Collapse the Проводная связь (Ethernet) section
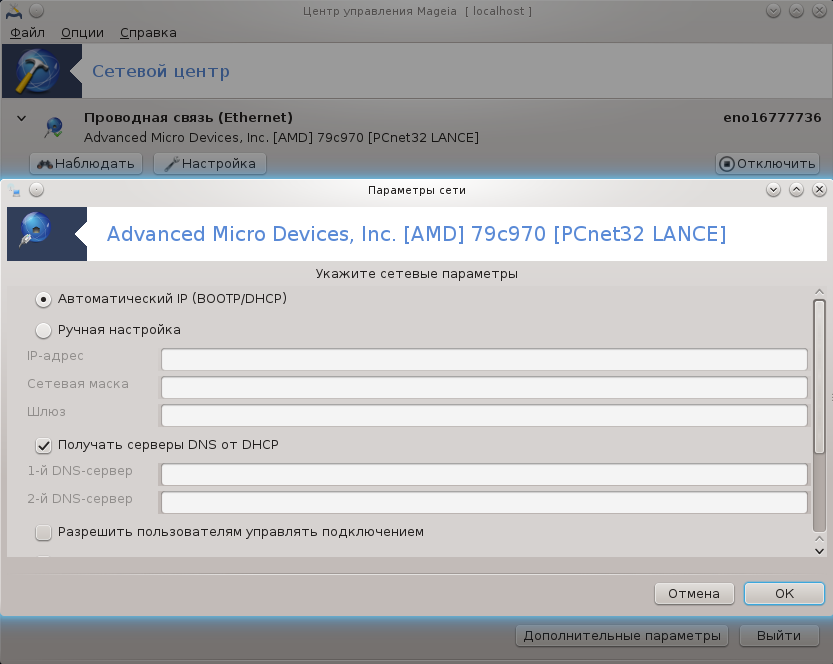The height and width of the screenshot is (664, 833). pyautogui.click(x=21, y=118)
